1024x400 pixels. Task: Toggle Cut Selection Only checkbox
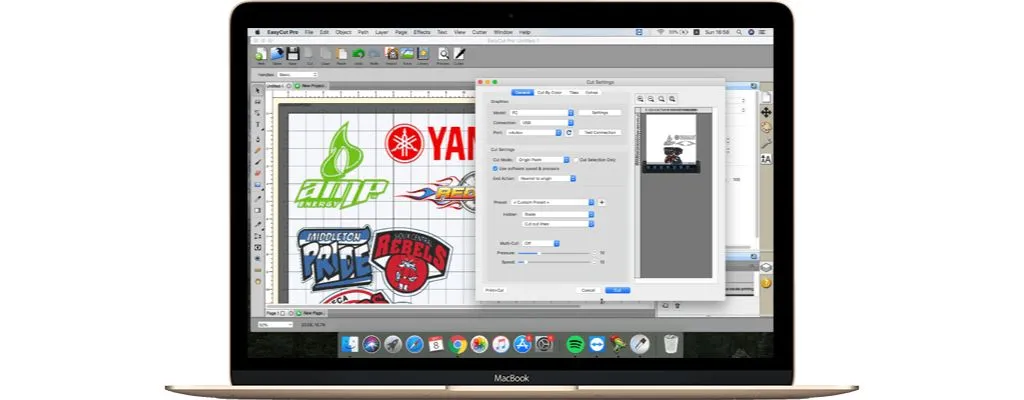pos(575,159)
